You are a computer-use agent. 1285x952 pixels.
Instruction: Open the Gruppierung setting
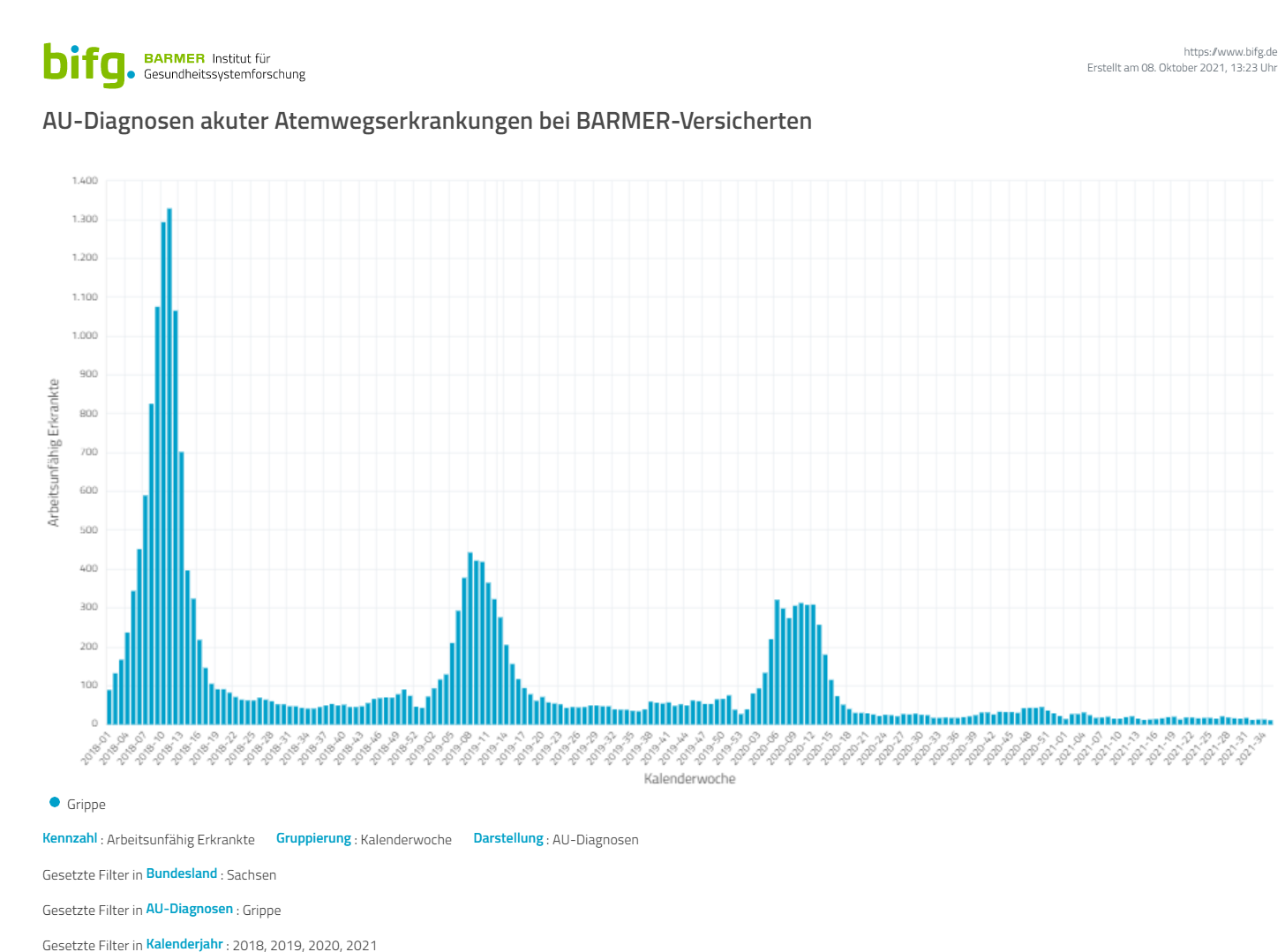pyautogui.click(x=313, y=838)
